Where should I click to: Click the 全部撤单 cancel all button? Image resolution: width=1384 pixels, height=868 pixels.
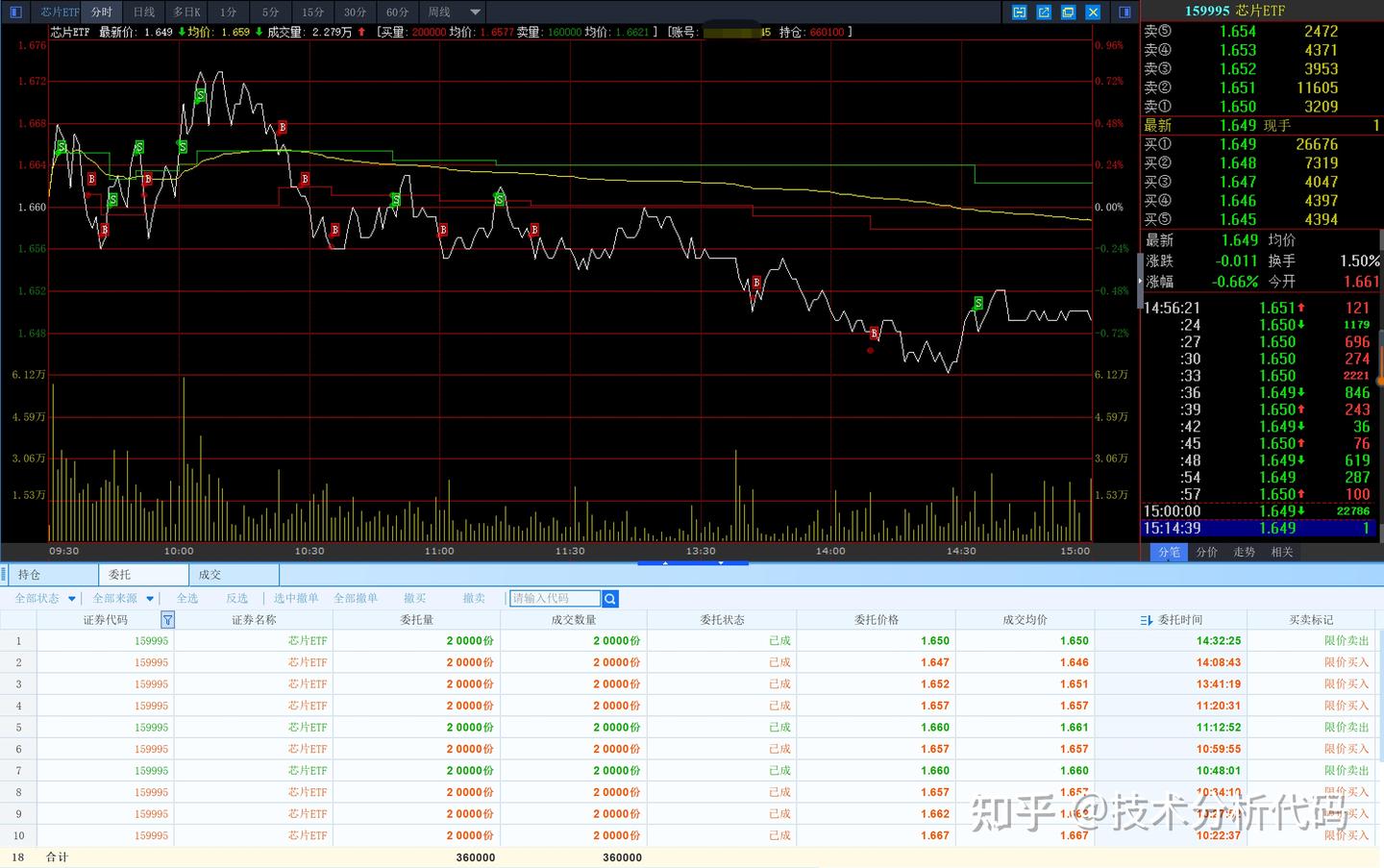pos(356,598)
